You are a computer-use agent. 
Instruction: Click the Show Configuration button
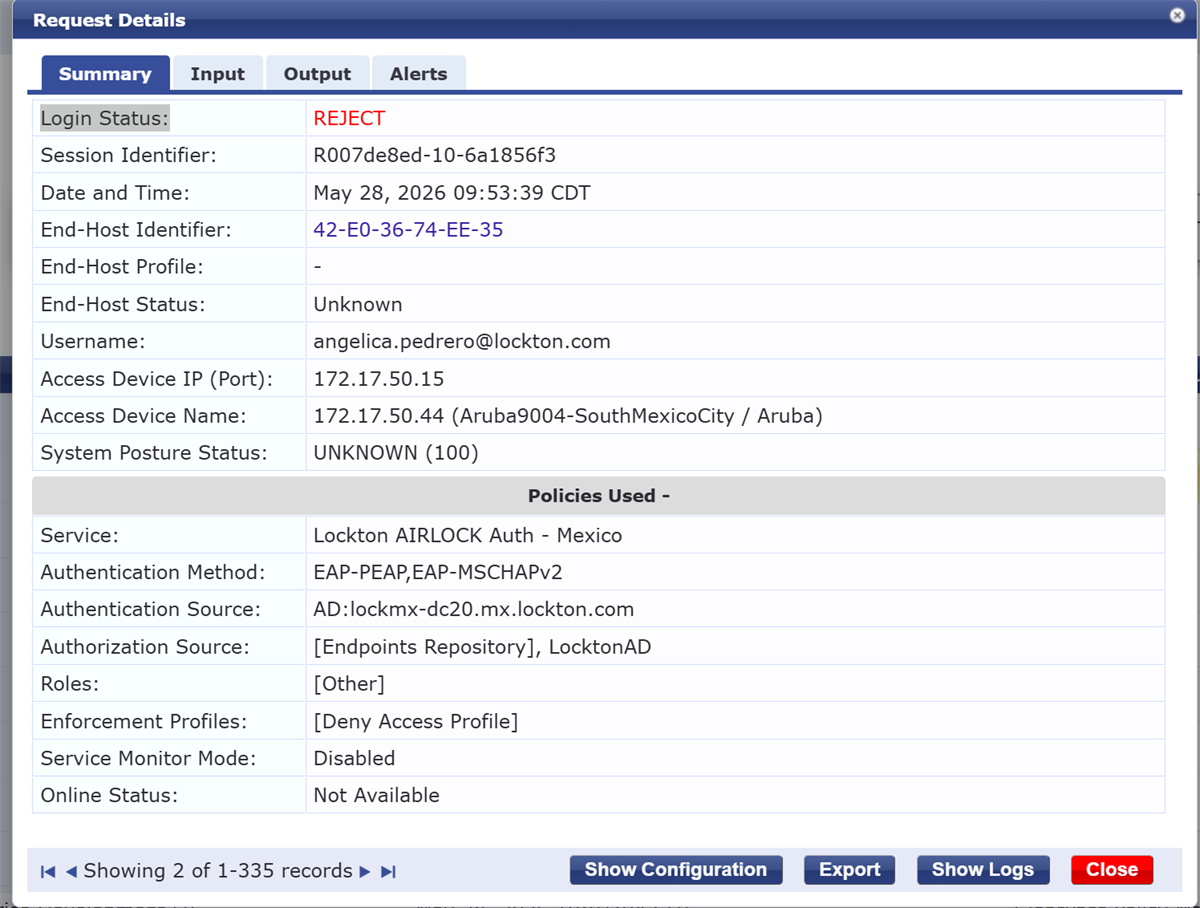[676, 870]
